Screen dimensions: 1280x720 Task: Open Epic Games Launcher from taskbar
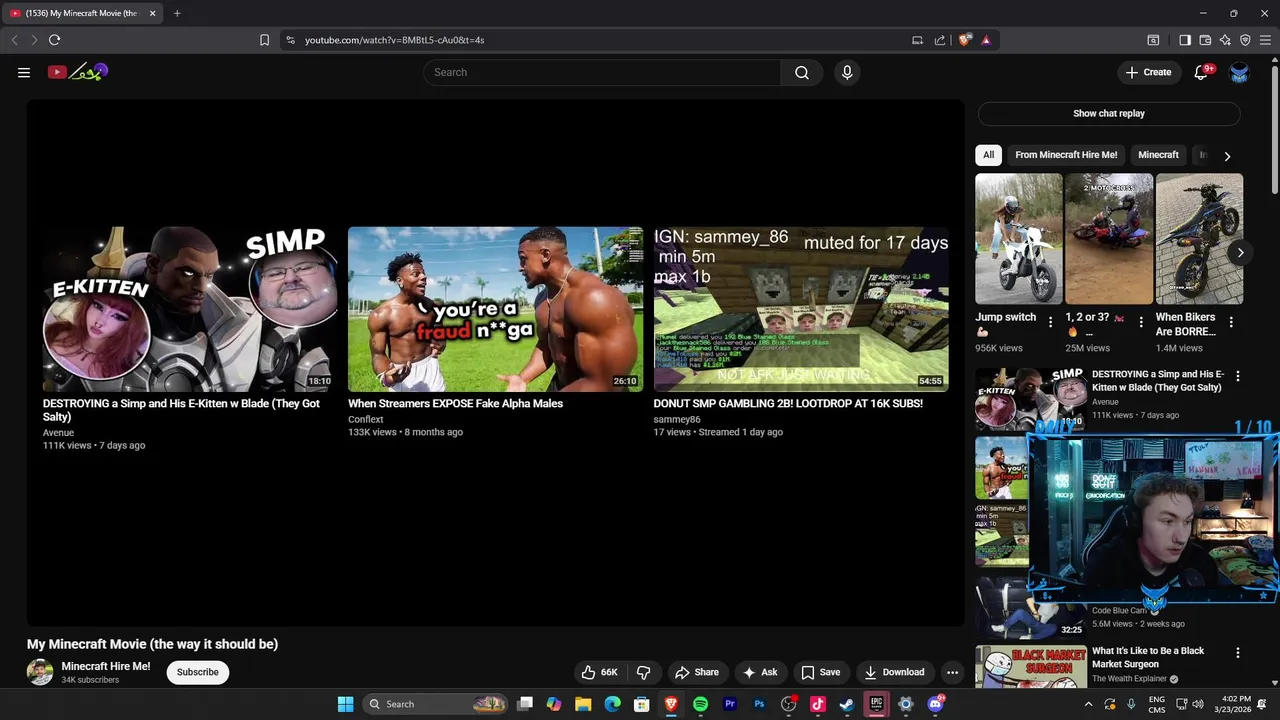pyautogui.click(x=876, y=704)
